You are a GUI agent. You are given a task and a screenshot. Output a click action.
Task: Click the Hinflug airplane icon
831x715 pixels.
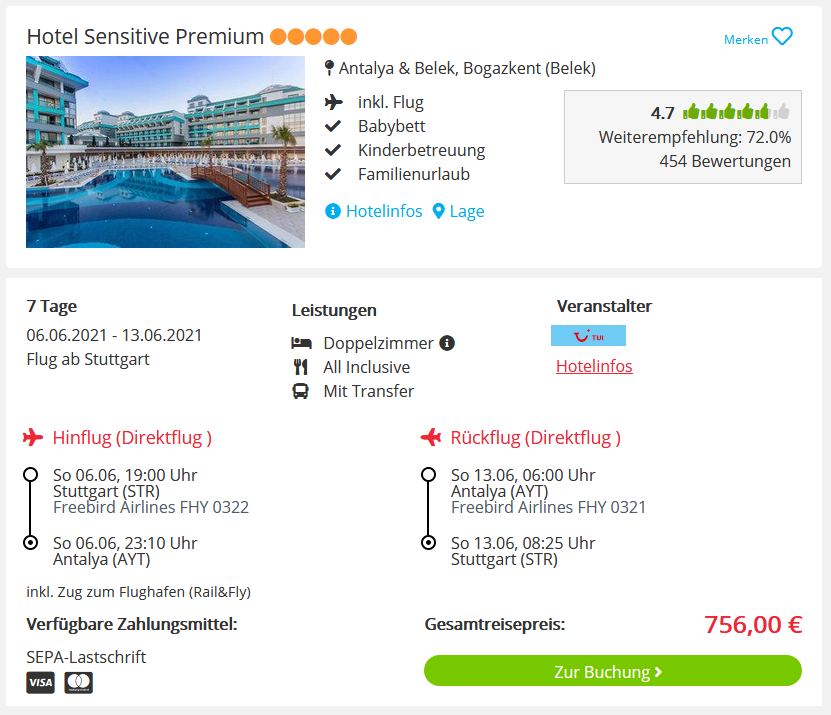click(x=33, y=437)
